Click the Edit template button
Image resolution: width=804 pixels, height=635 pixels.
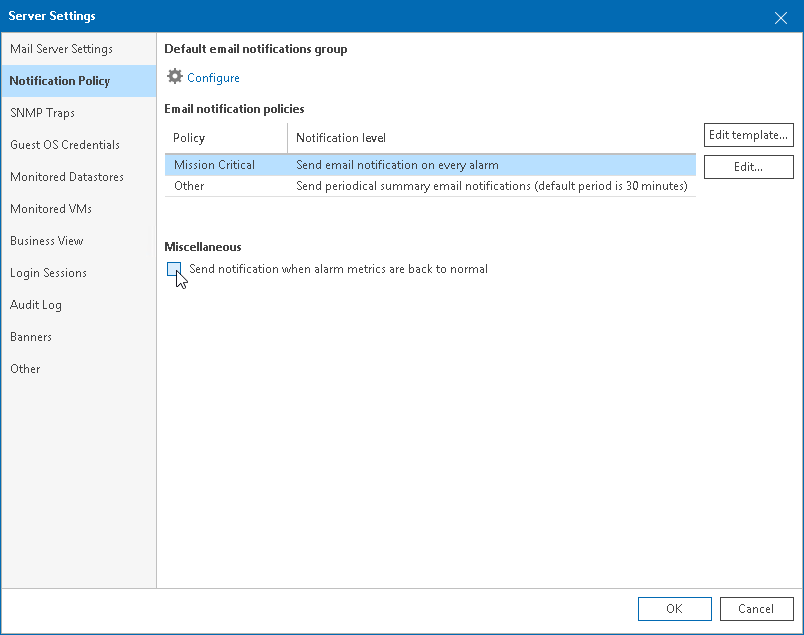pyautogui.click(x=748, y=135)
